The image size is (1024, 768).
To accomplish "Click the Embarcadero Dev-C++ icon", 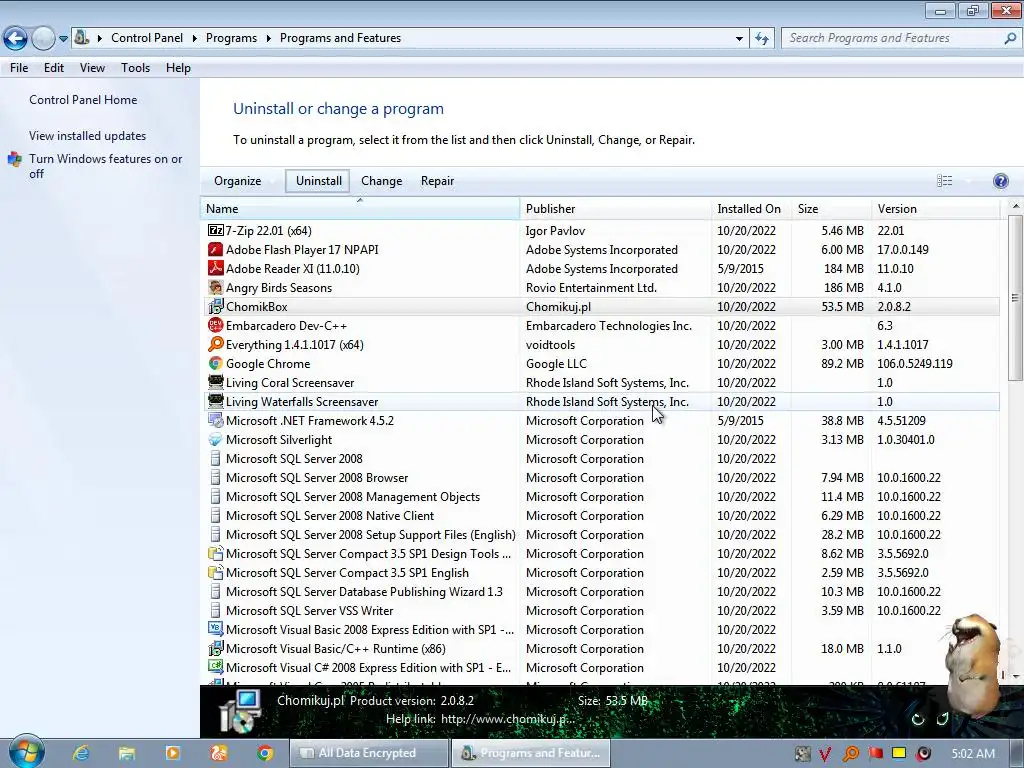I will pyautogui.click(x=216, y=325).
